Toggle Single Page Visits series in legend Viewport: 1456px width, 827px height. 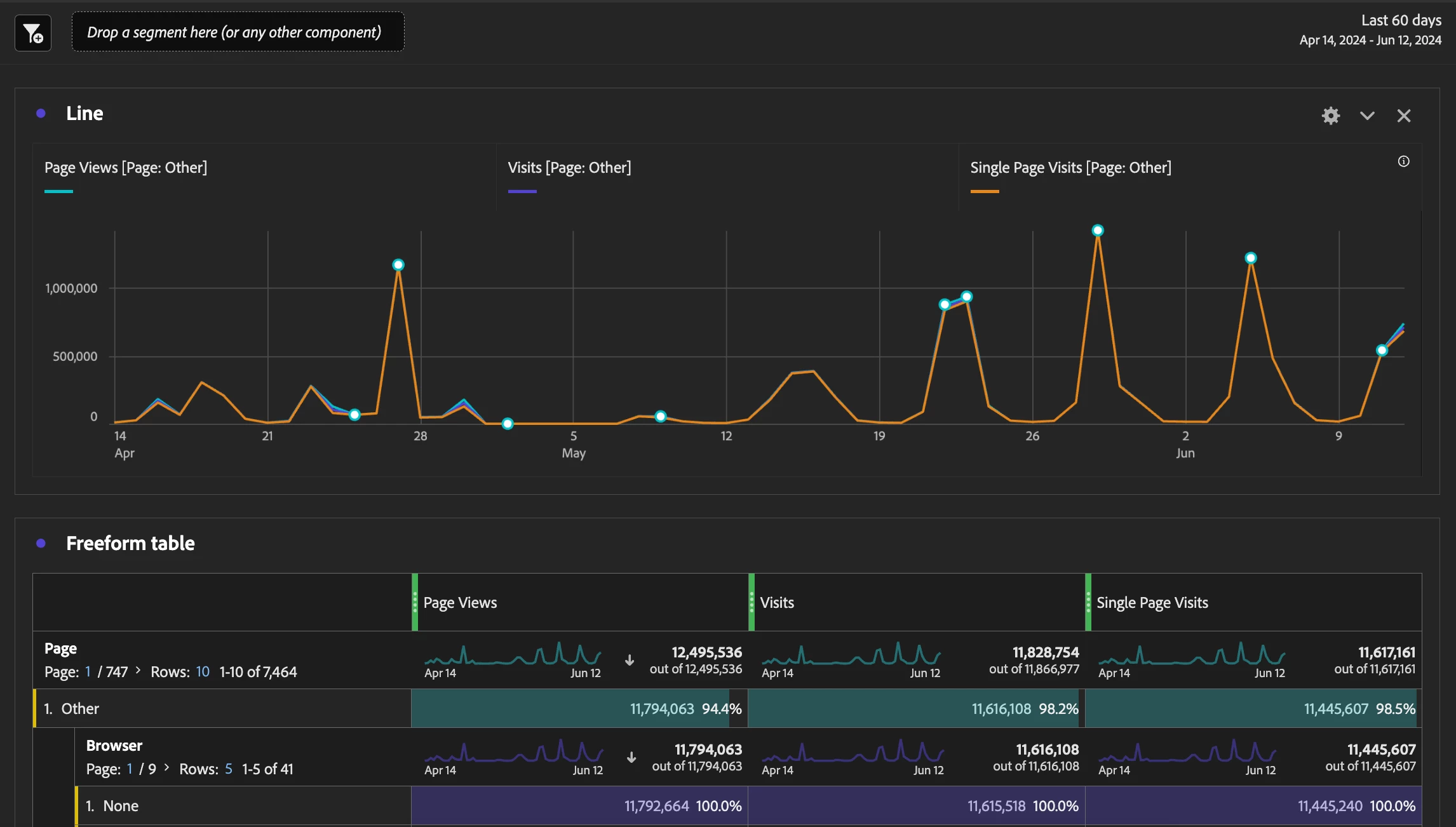pos(1070,168)
